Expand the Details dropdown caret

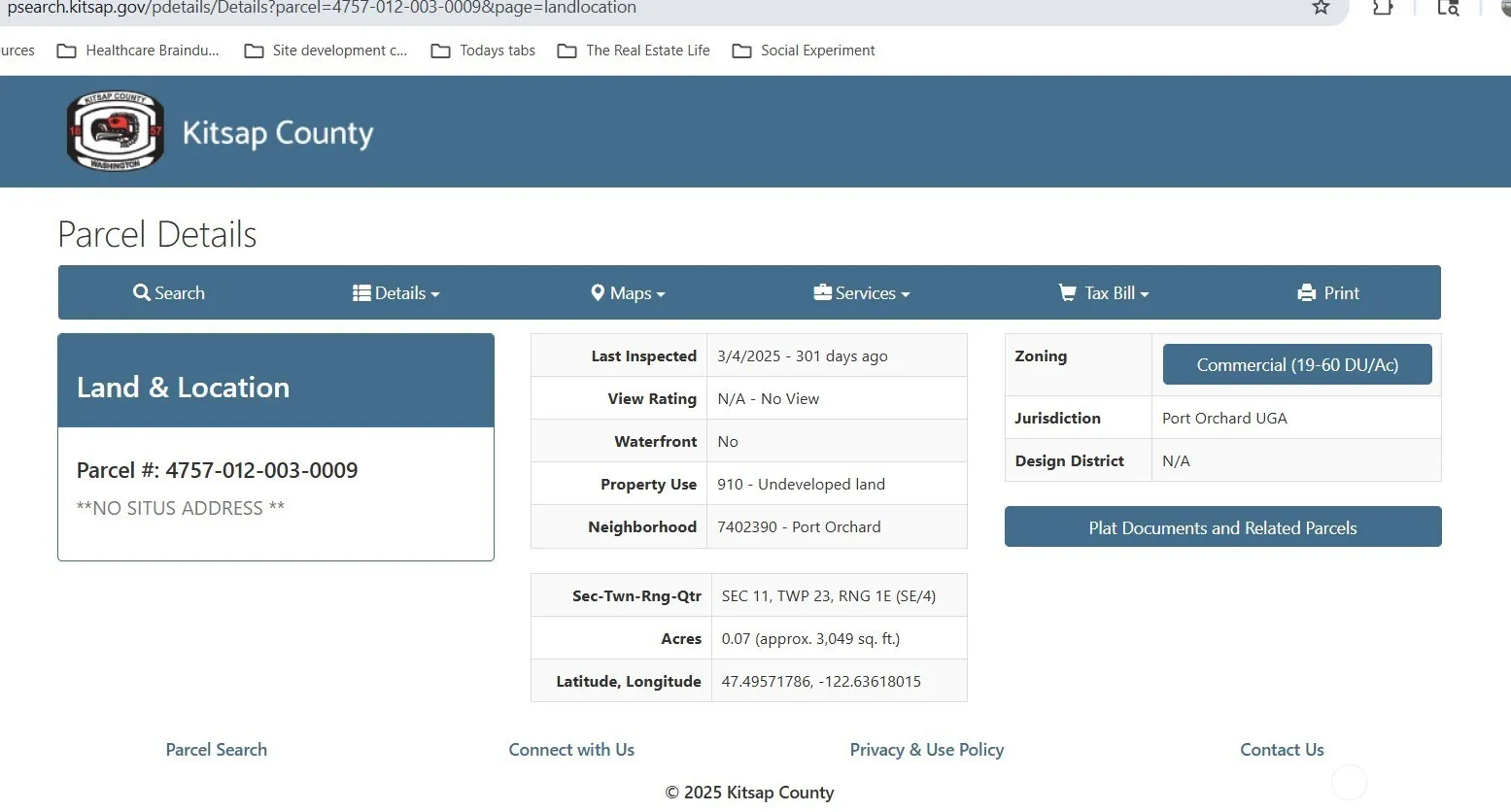[435, 294]
